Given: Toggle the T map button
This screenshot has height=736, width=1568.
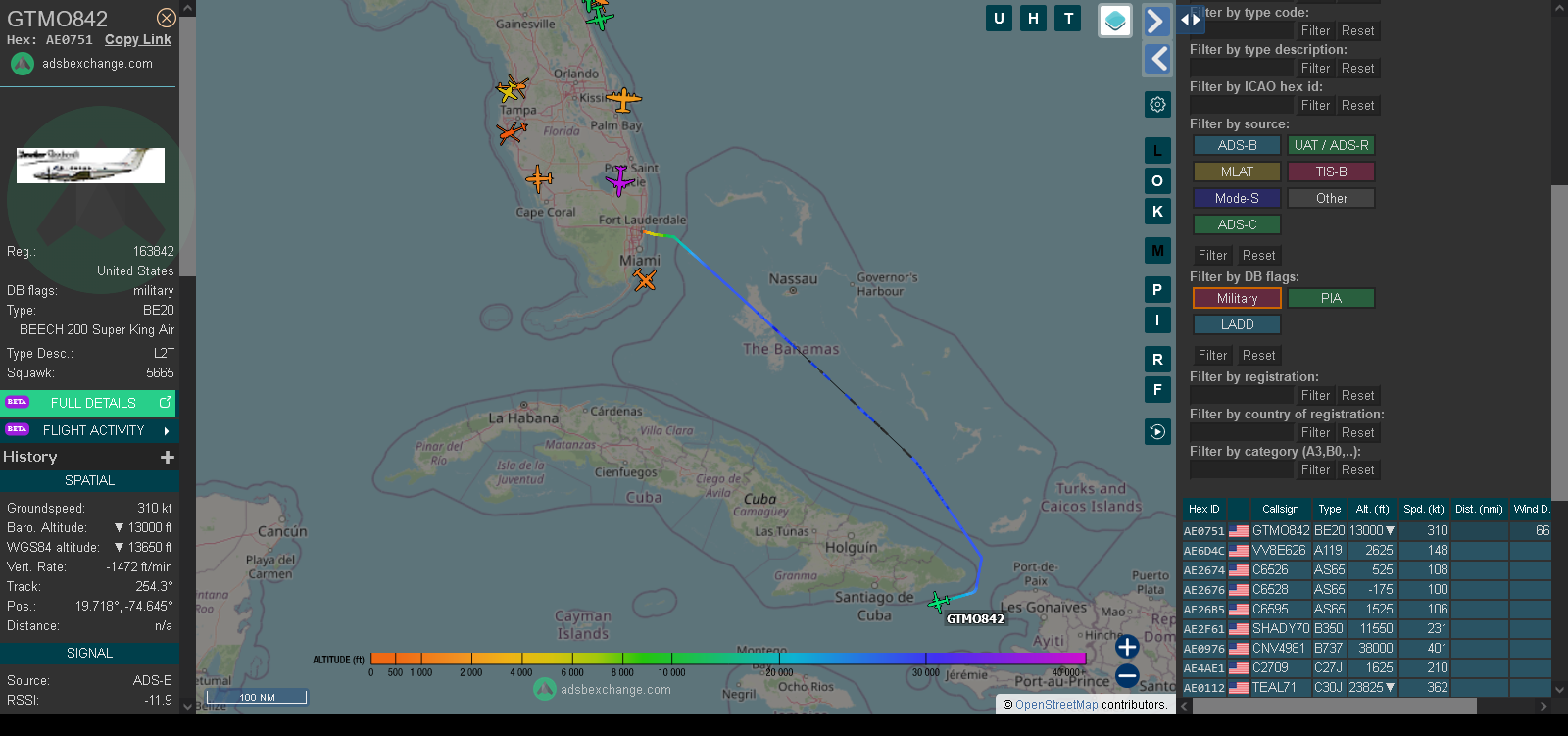Looking at the screenshot, I should pos(1068,18).
